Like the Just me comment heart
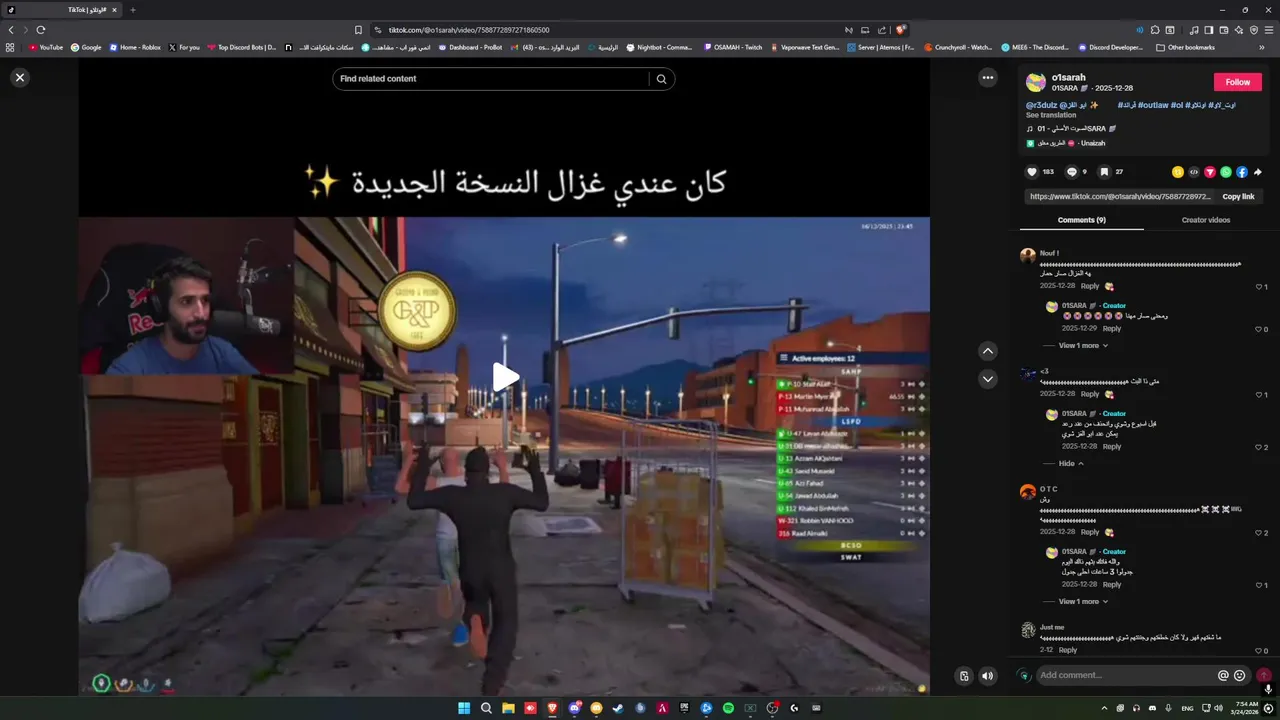 pos(1259,651)
